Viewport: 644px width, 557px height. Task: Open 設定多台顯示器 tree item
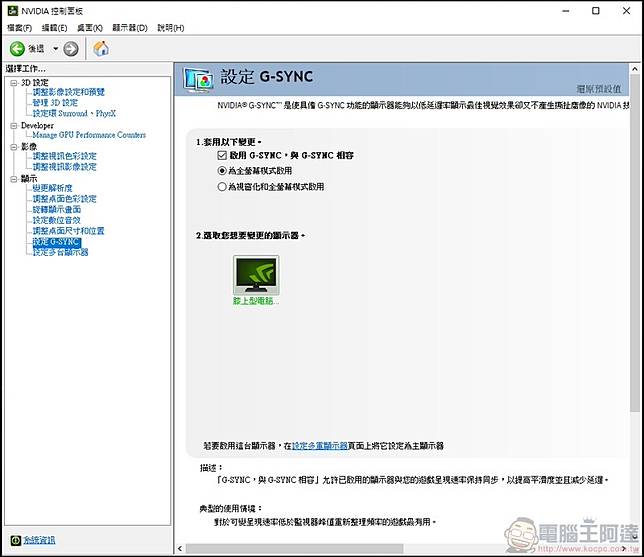[x=60, y=252]
